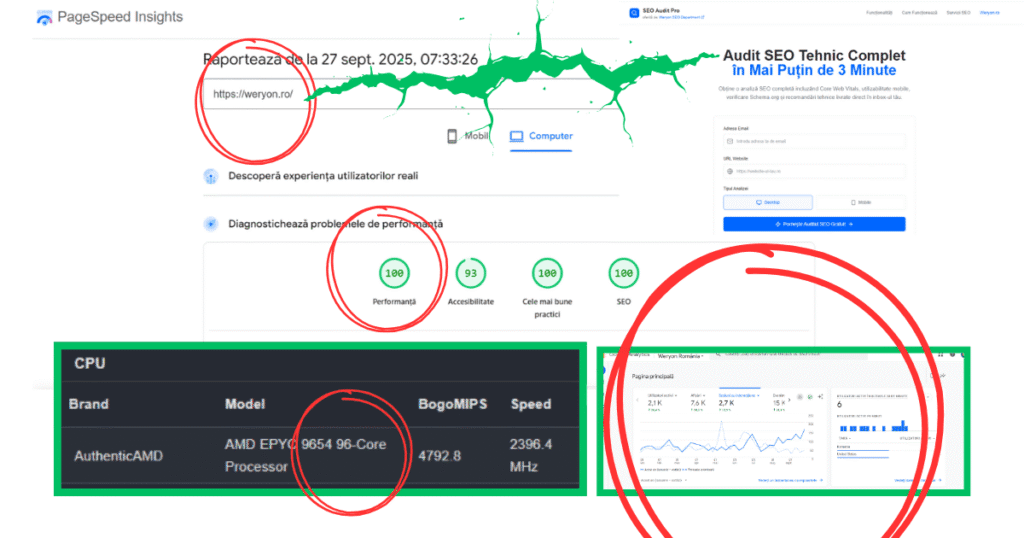1024x538 pixels.
Task: Open the Servicii SEO menu item
Action: [958, 13]
